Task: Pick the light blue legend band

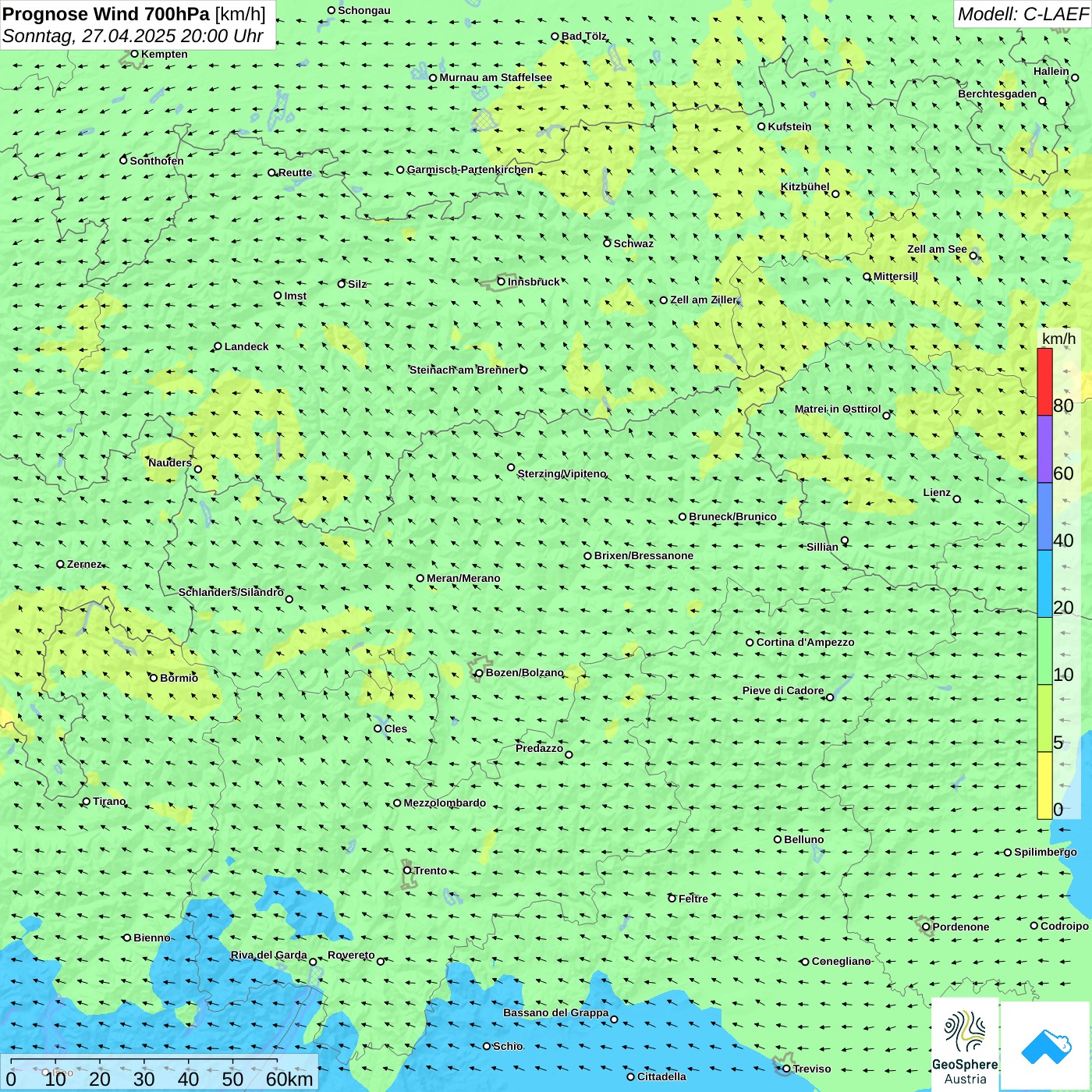Action: point(1044,584)
